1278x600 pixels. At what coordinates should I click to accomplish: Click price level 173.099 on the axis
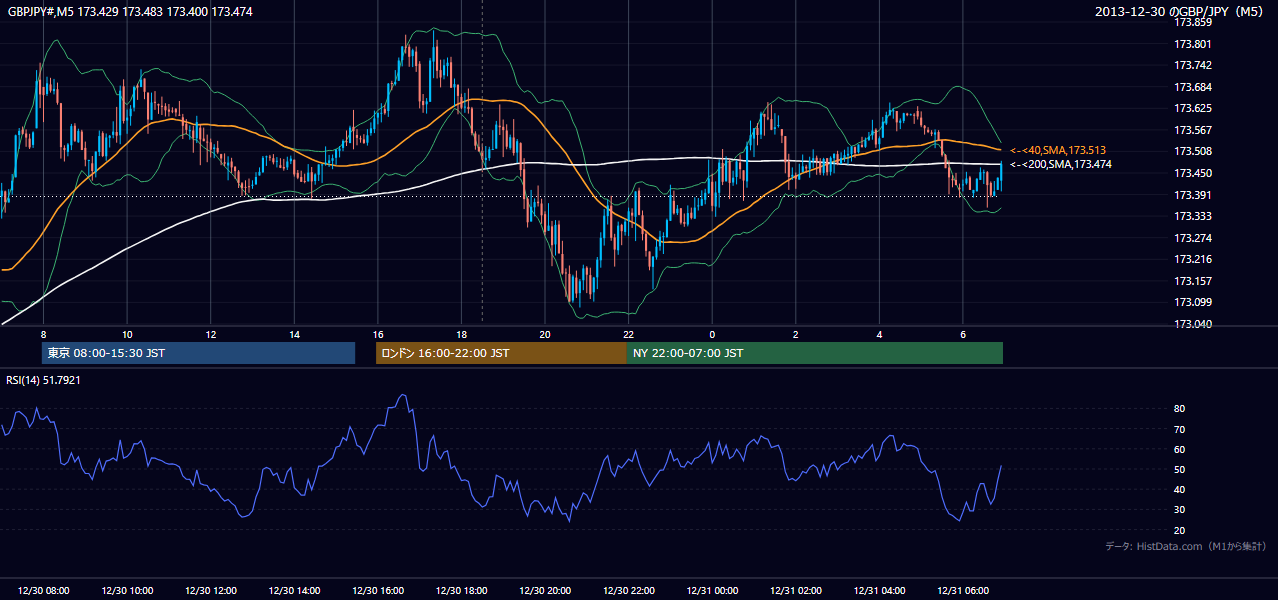click(x=1194, y=302)
